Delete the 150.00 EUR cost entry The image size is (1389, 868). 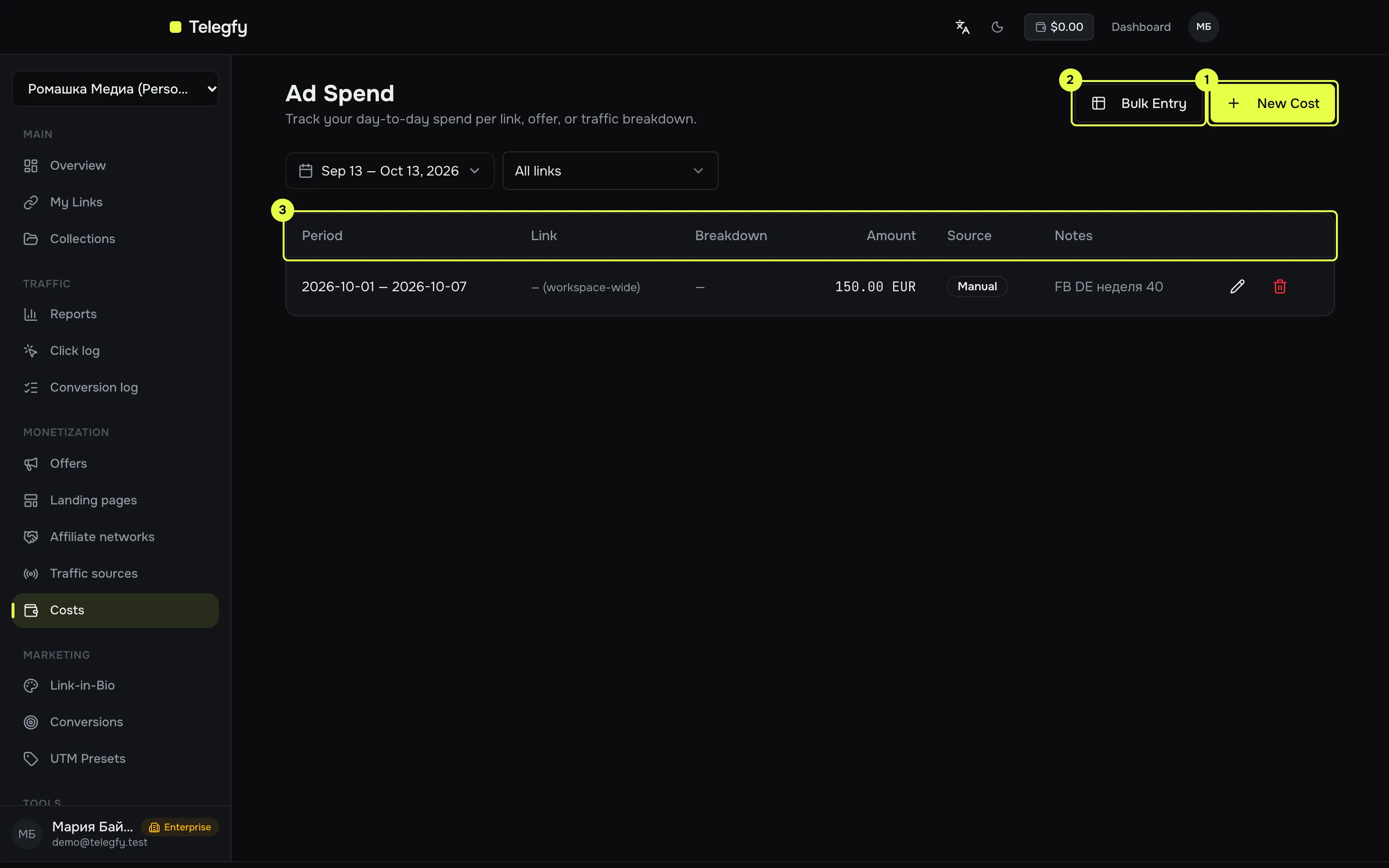[1280, 286]
